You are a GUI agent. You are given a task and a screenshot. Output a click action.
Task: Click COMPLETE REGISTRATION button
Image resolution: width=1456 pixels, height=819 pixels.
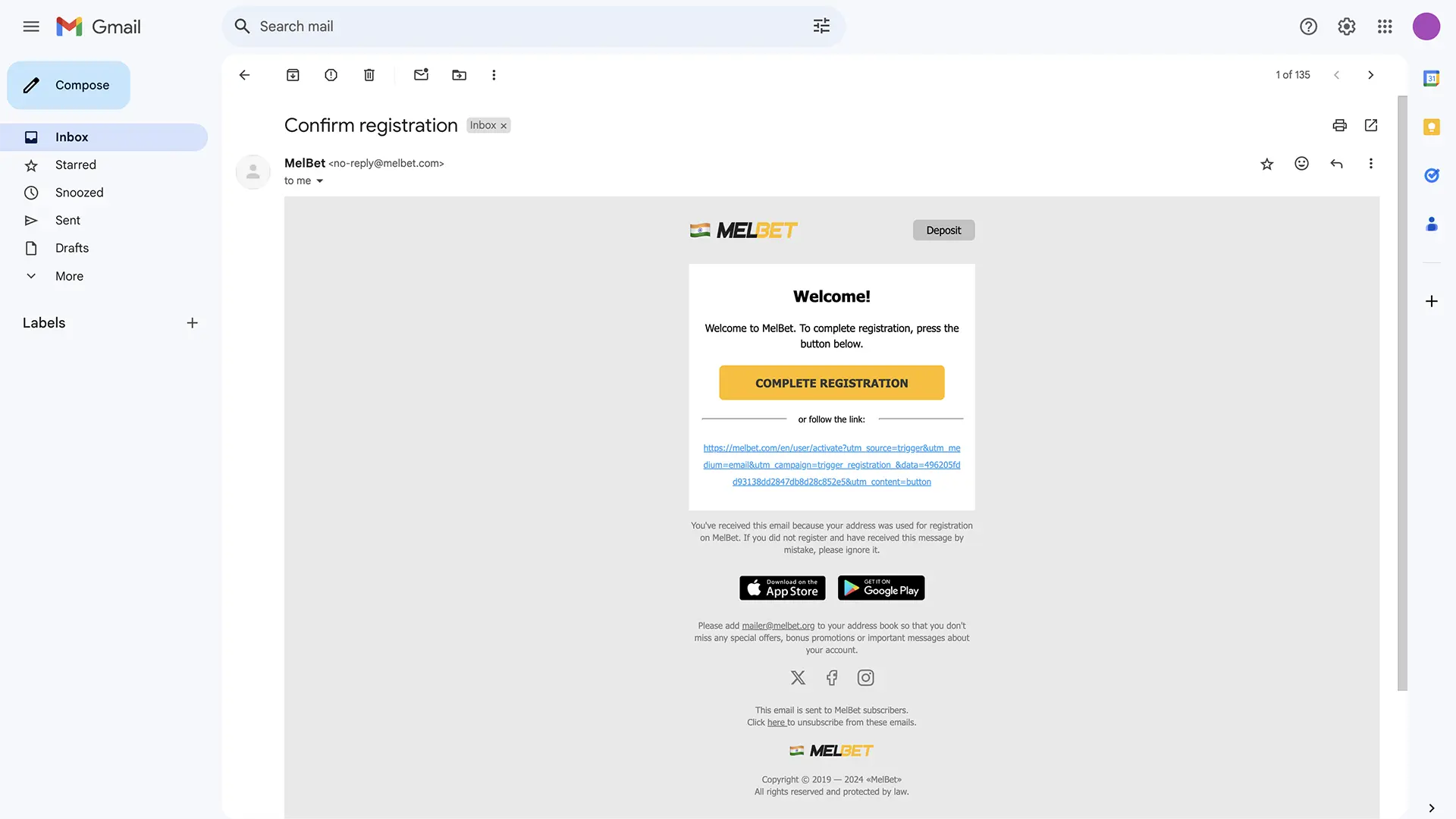tap(831, 382)
